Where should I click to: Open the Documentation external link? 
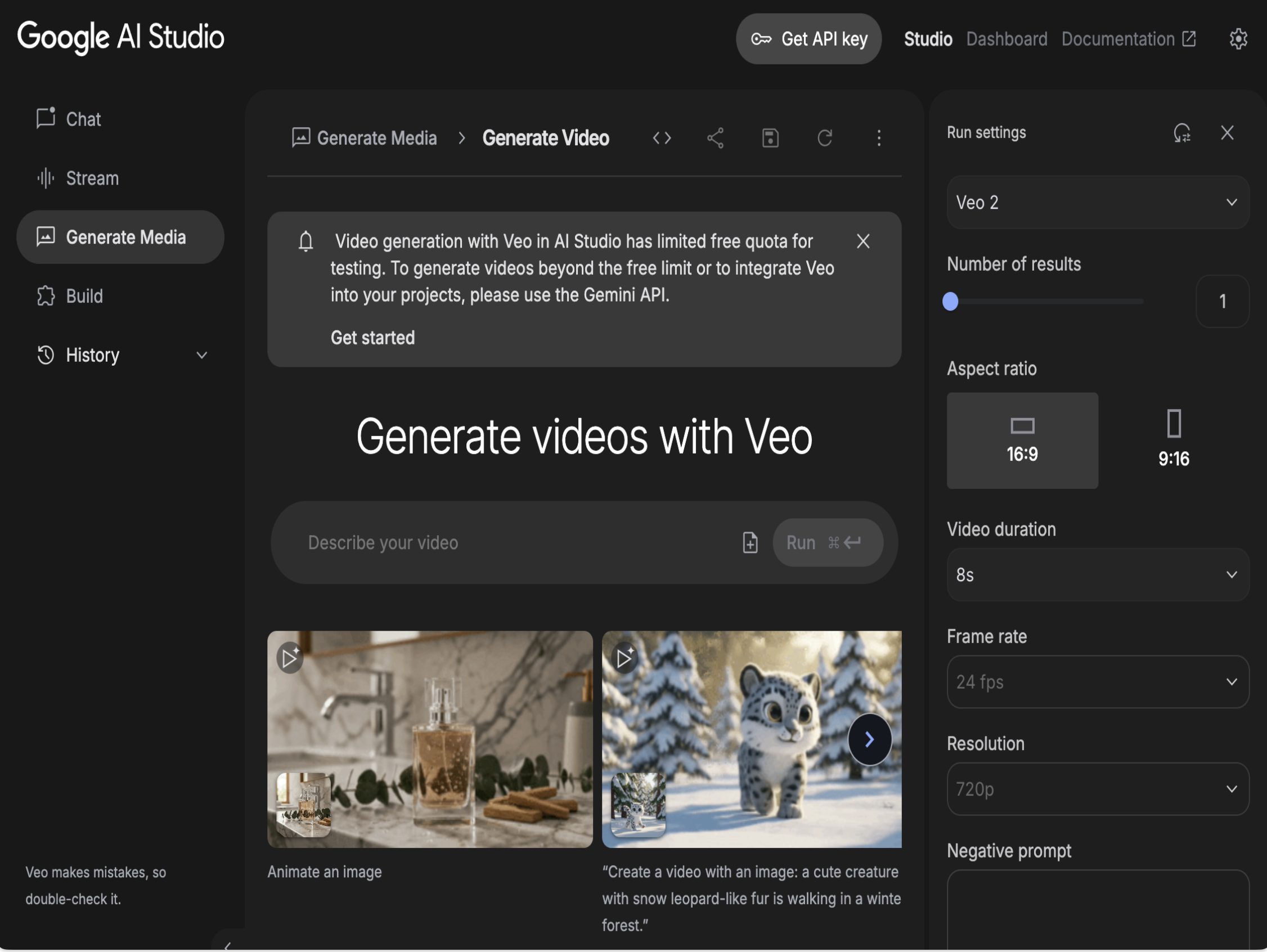(x=1129, y=39)
